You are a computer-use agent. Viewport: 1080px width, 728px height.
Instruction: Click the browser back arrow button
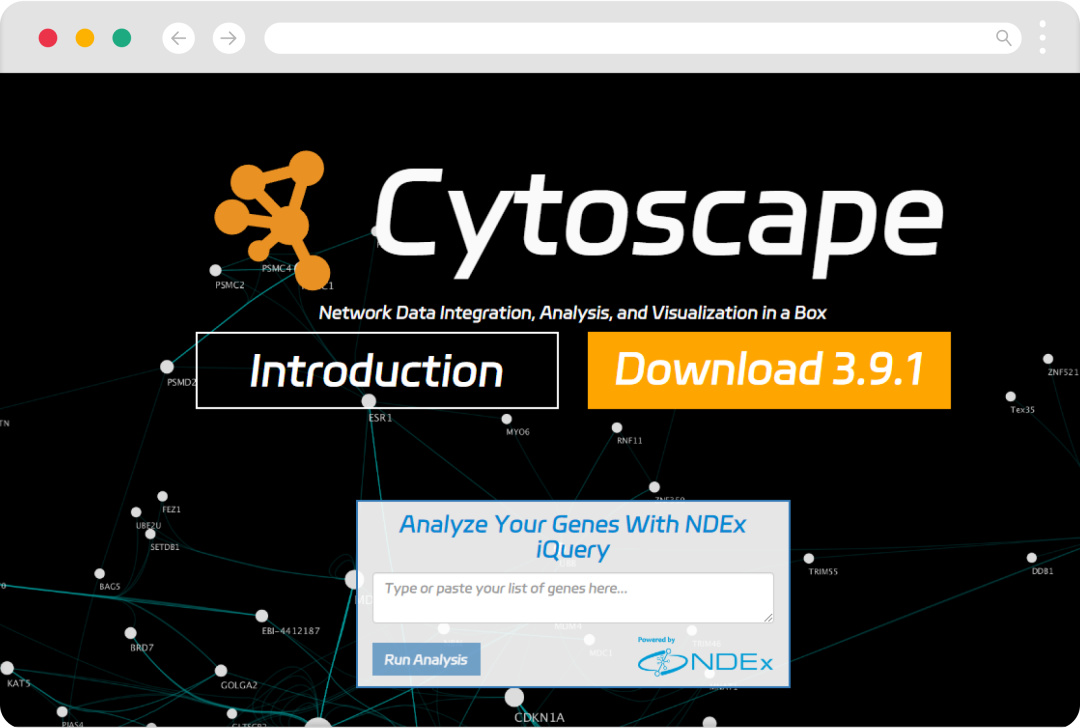[178, 38]
